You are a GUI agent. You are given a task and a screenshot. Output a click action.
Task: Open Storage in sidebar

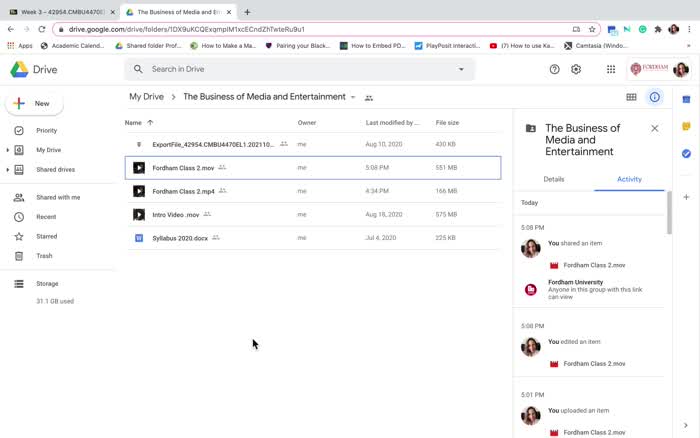tap(47, 284)
